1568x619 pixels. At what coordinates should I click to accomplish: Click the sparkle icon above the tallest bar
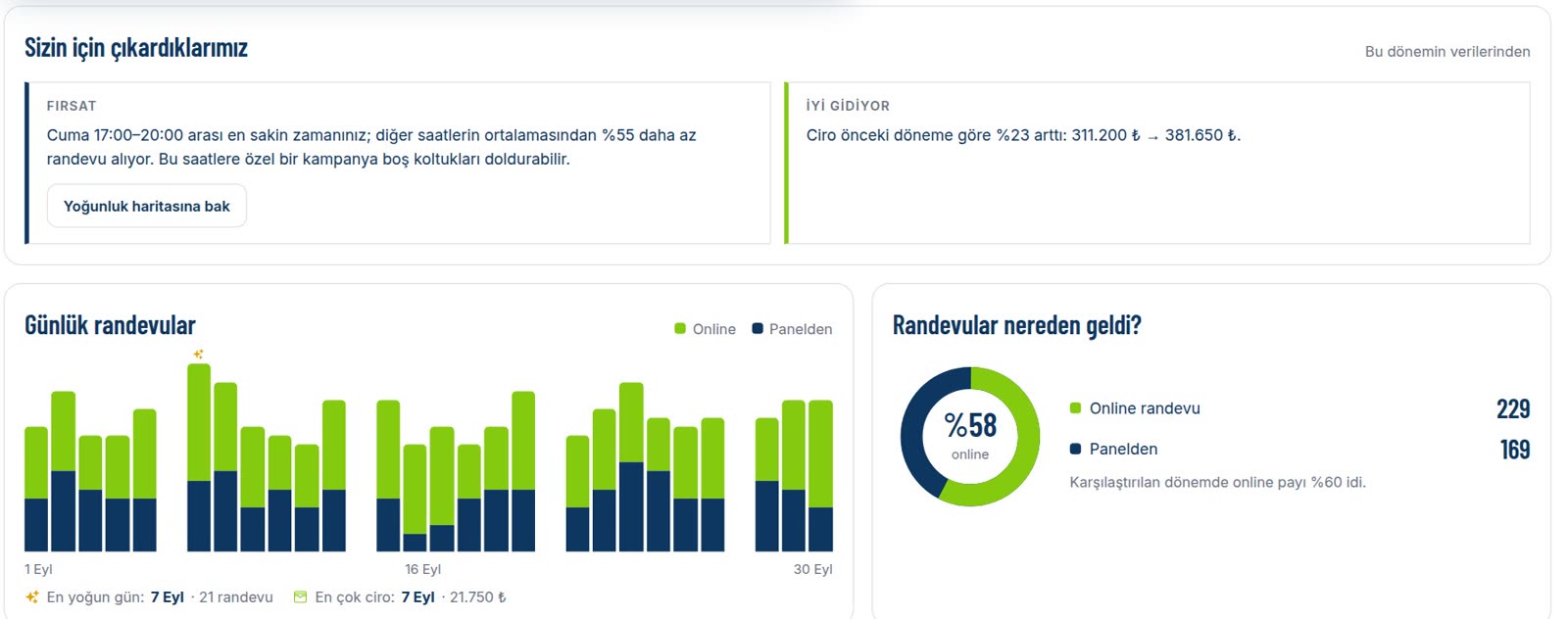tap(198, 355)
